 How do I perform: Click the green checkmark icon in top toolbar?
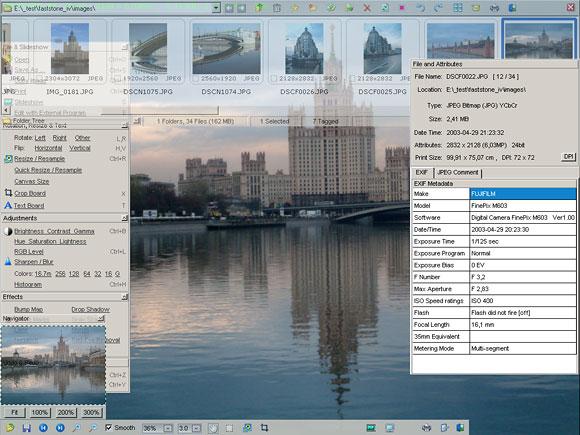331,8
